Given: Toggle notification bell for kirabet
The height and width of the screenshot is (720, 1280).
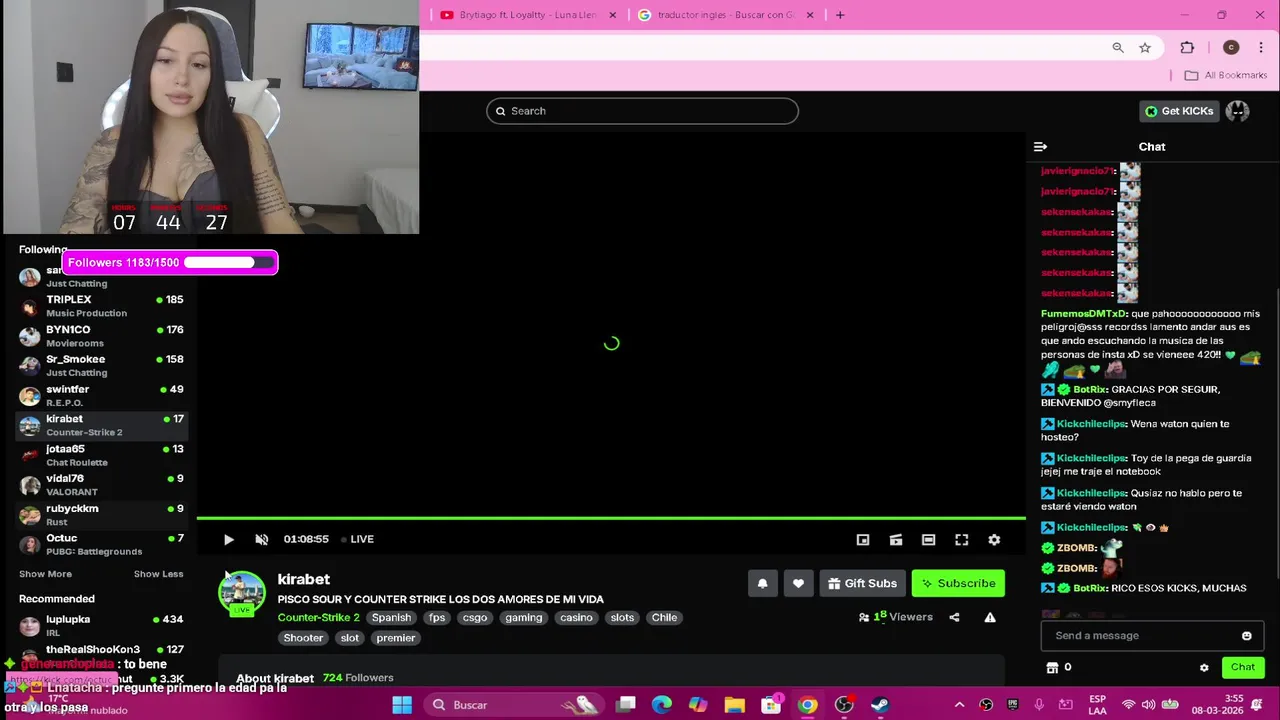Looking at the screenshot, I should 762,583.
